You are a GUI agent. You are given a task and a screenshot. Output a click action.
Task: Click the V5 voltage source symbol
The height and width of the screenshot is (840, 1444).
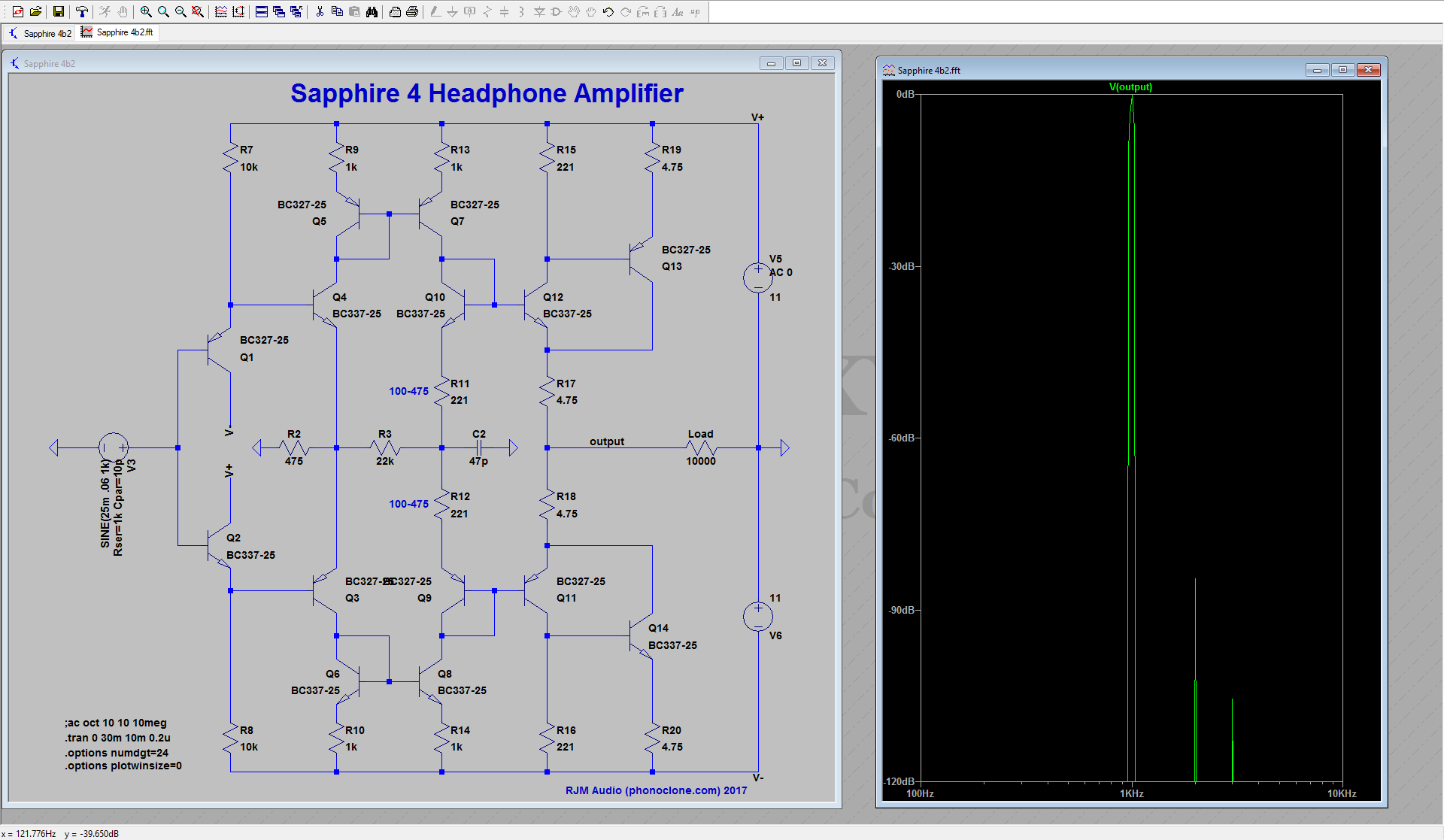point(758,277)
